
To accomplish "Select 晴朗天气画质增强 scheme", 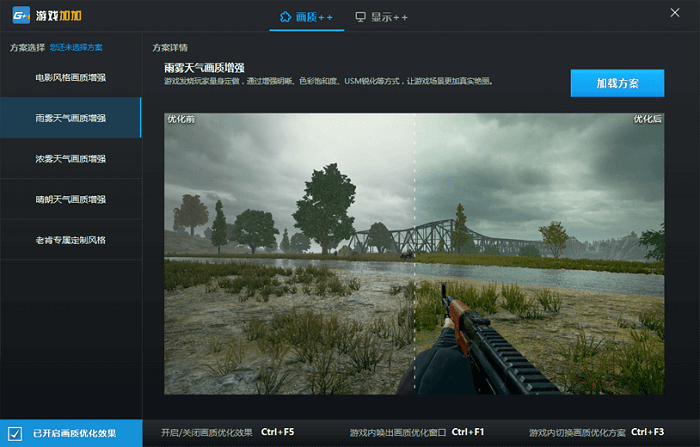I will (x=71, y=199).
